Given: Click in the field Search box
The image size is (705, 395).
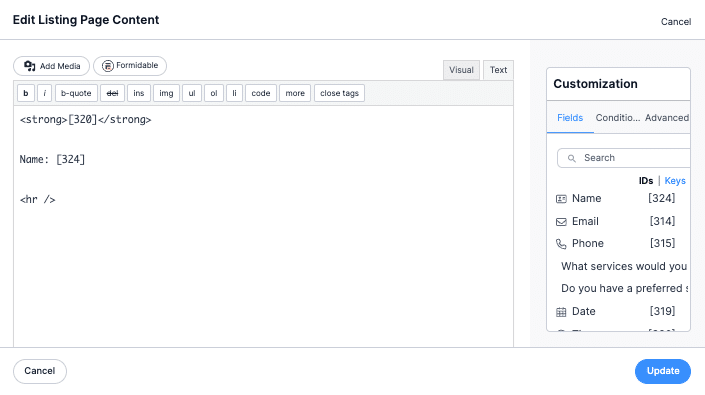Looking at the screenshot, I should 624,158.
